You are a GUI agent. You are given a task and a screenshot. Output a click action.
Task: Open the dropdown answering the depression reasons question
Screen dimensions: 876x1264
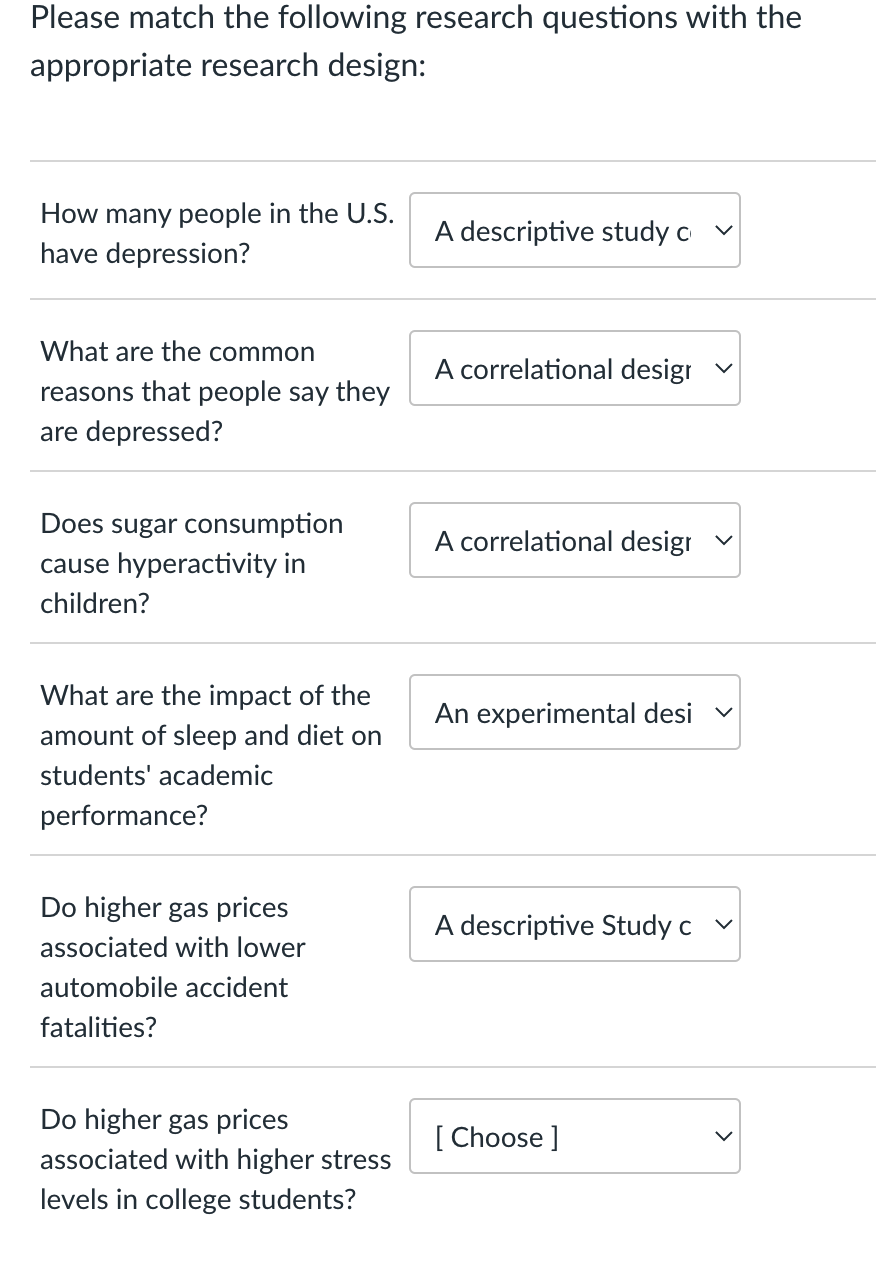[x=573, y=368]
